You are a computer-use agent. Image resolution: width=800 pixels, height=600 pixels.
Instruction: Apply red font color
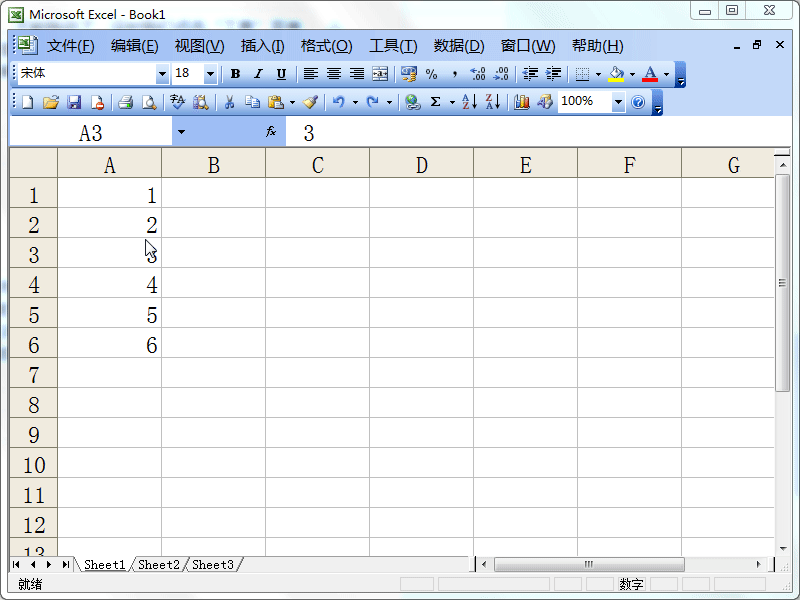tap(650, 74)
